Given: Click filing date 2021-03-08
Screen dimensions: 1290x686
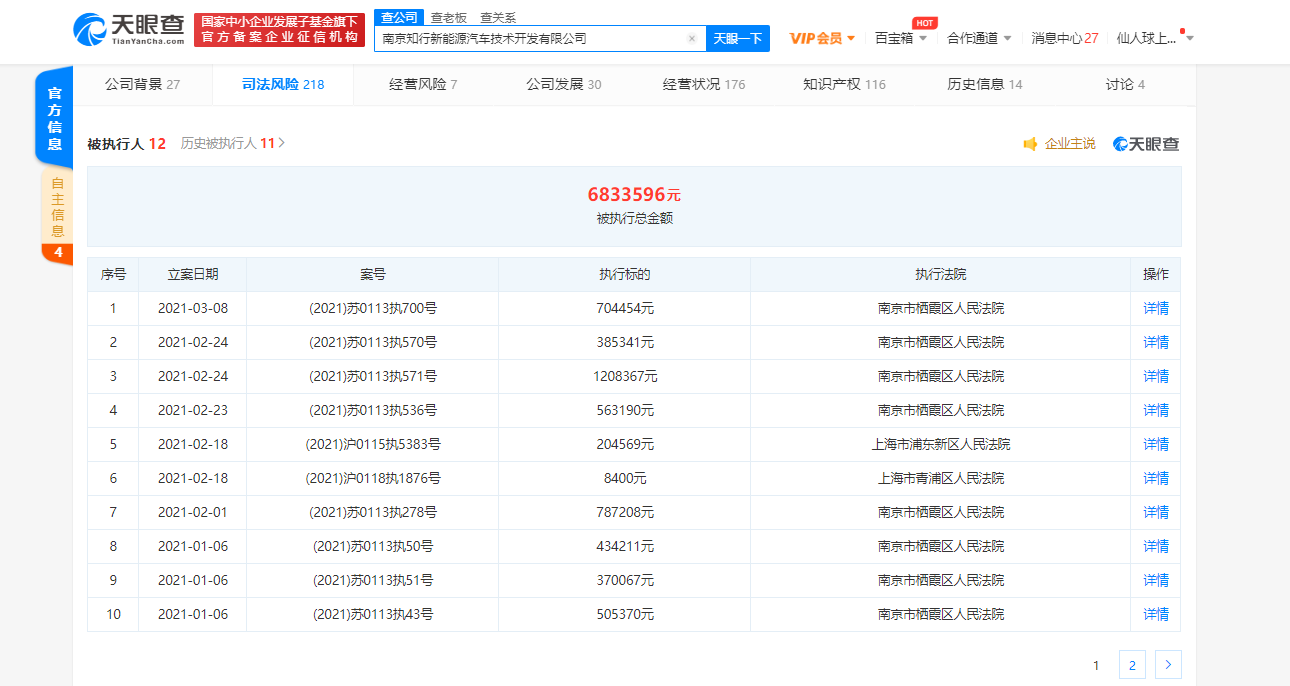Looking at the screenshot, I should (193, 309).
